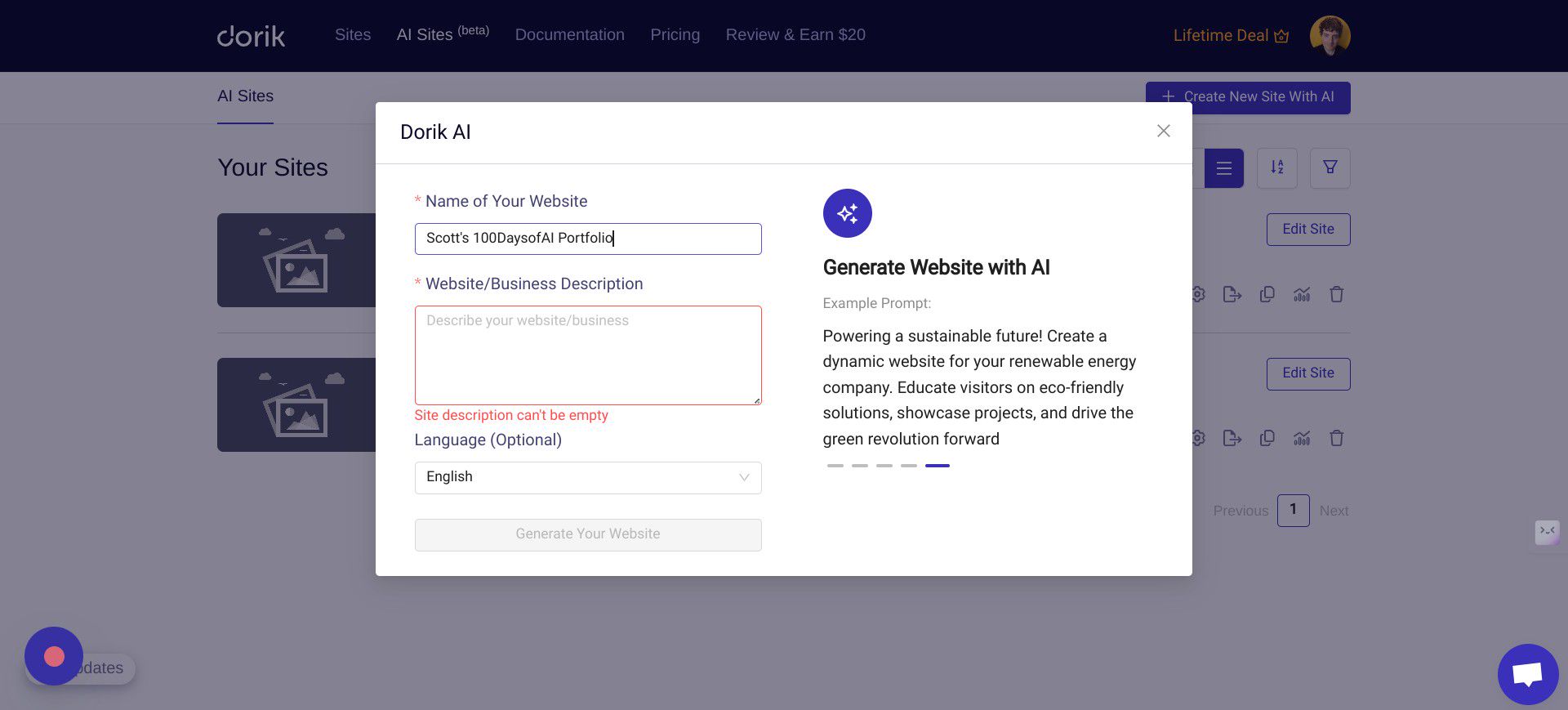1568x710 pixels.
Task: View analytics for second site
Action: (x=1302, y=438)
